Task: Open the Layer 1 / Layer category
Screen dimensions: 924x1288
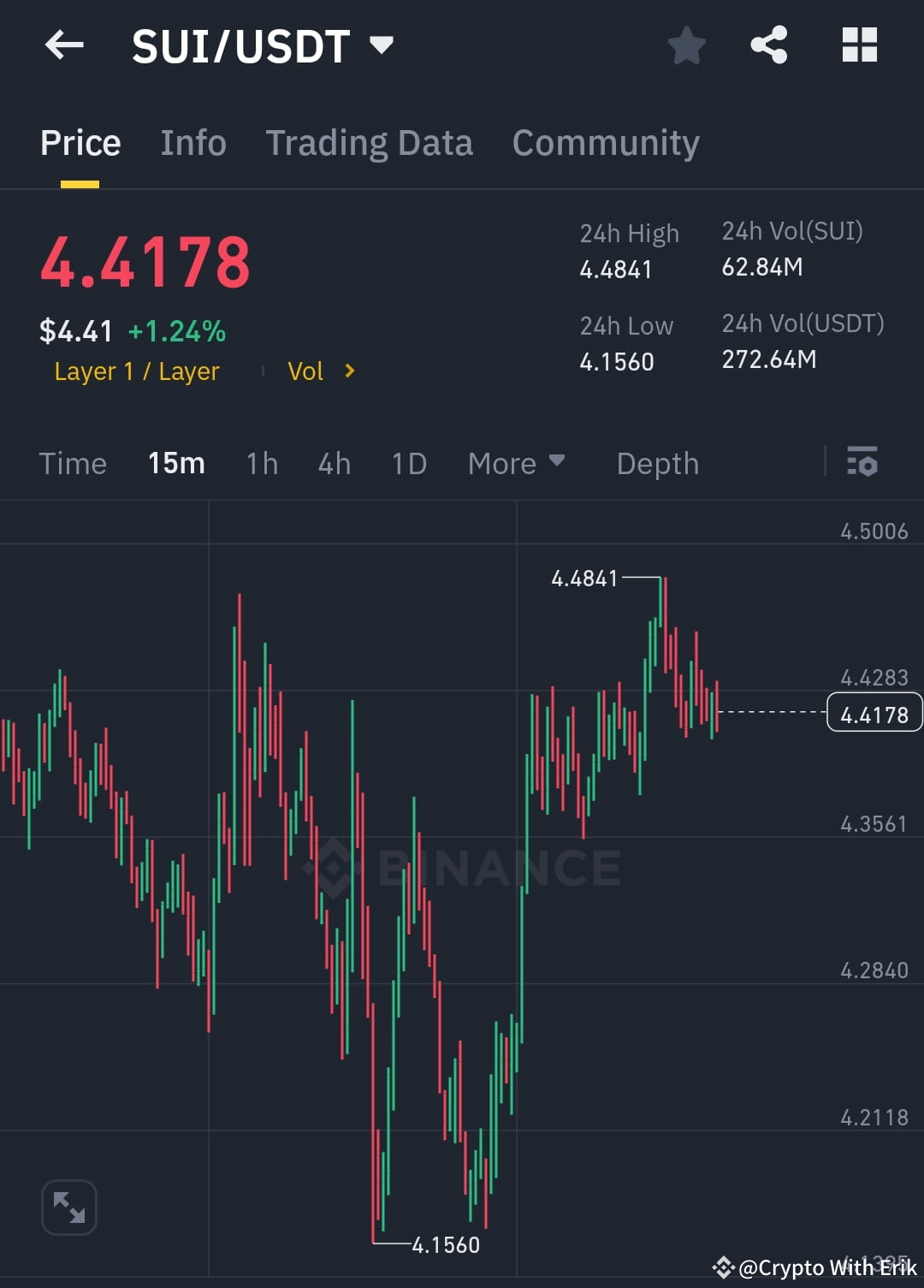Action: coord(136,371)
